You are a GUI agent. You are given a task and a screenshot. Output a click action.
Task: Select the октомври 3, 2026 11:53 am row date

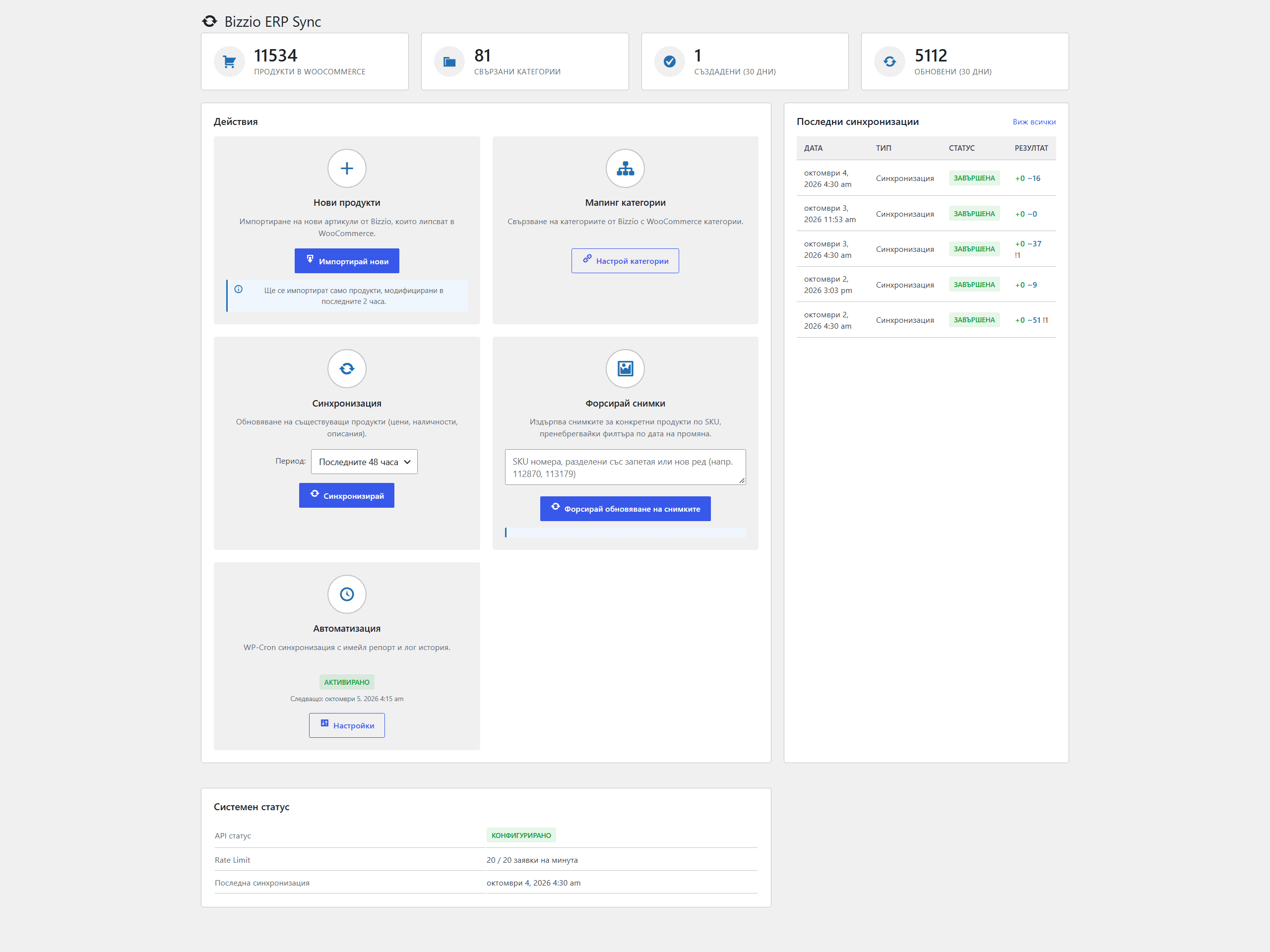tap(829, 214)
